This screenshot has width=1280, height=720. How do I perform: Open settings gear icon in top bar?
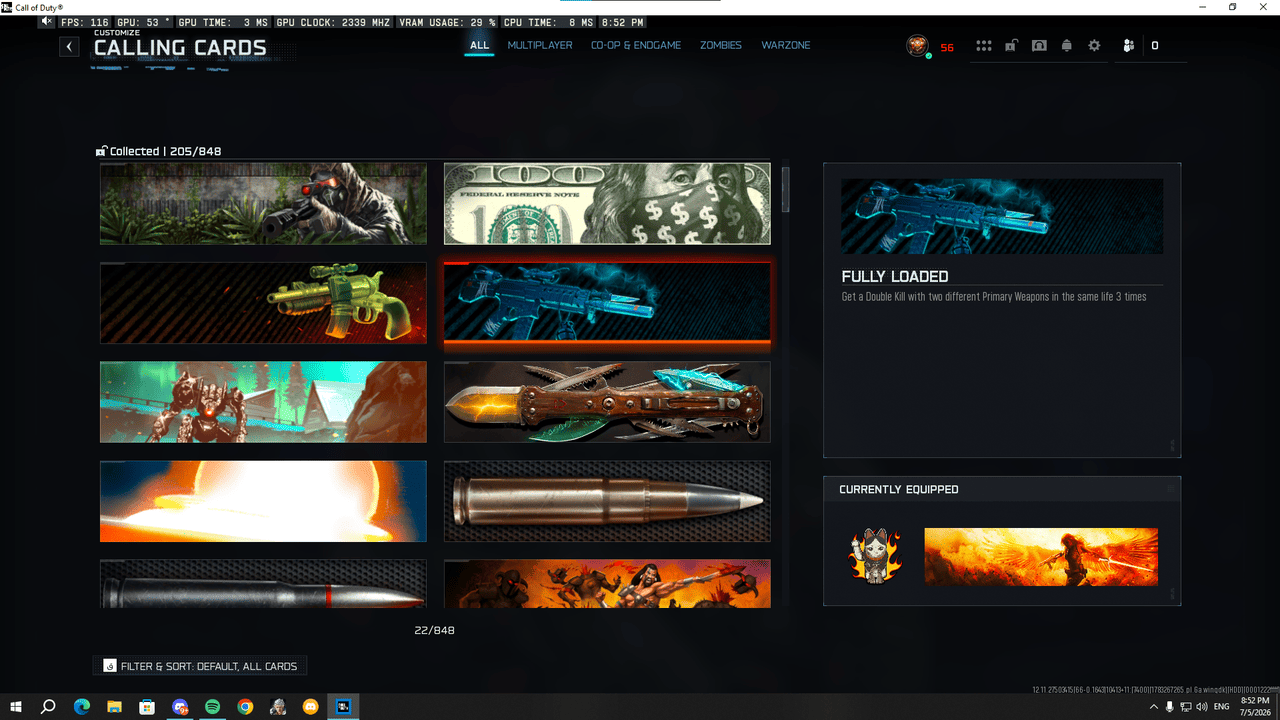point(1094,46)
